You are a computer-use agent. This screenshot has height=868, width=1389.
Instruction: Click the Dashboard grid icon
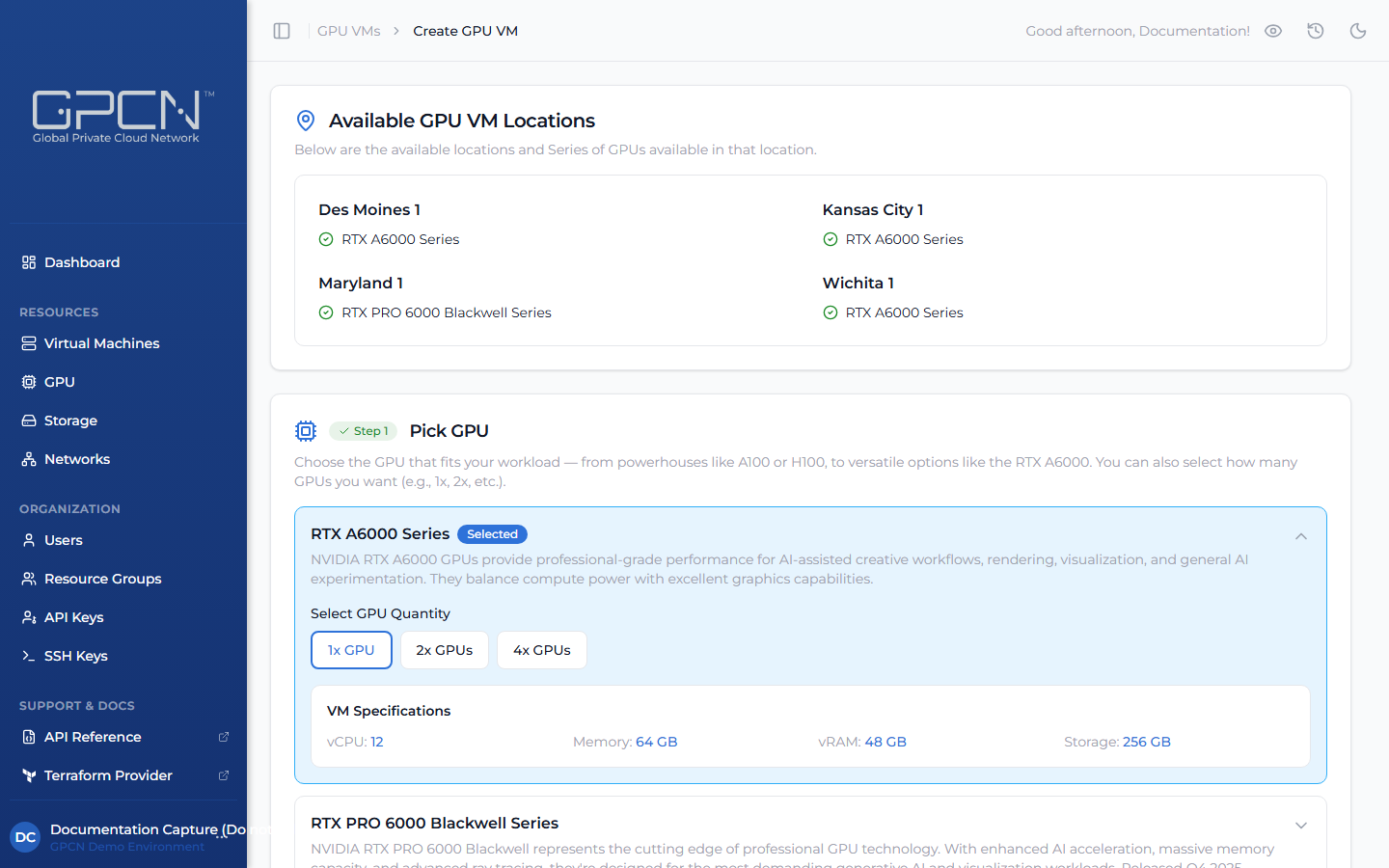[x=29, y=262]
